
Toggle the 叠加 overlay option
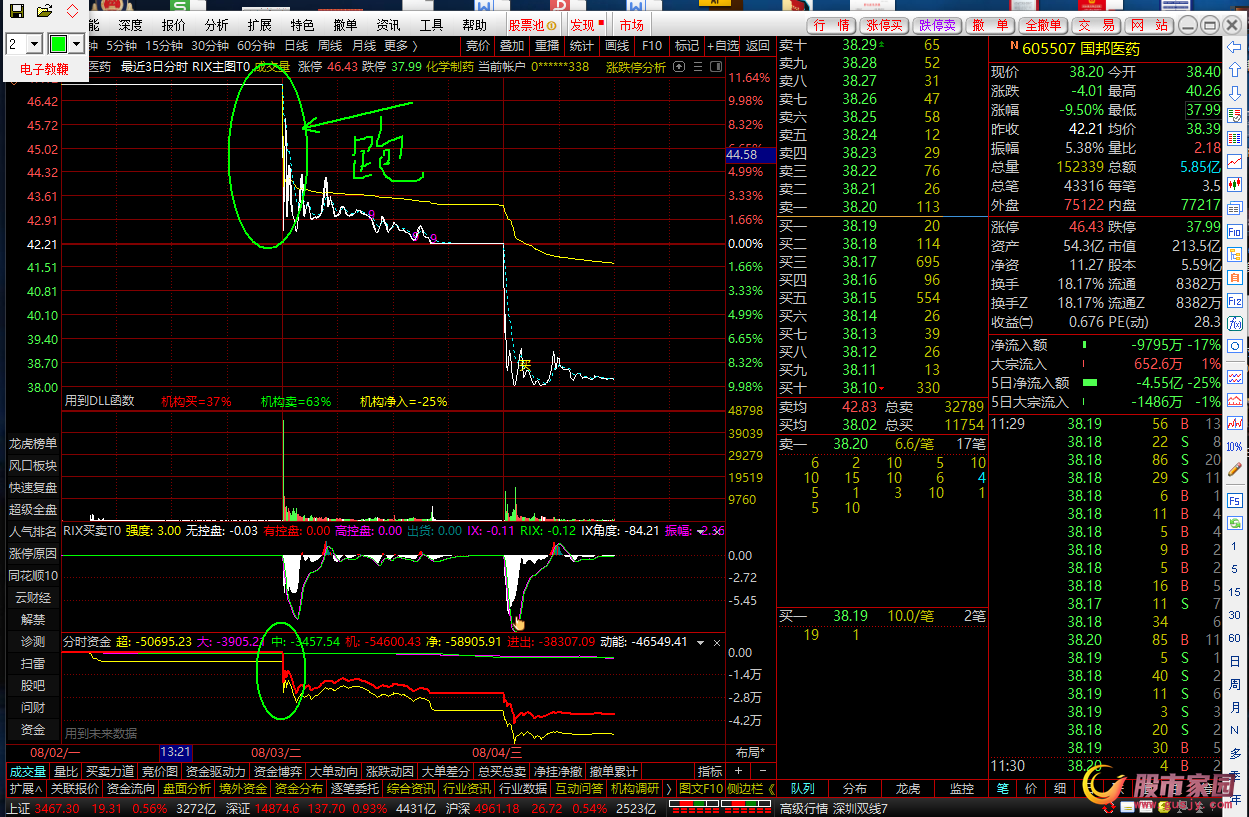511,46
